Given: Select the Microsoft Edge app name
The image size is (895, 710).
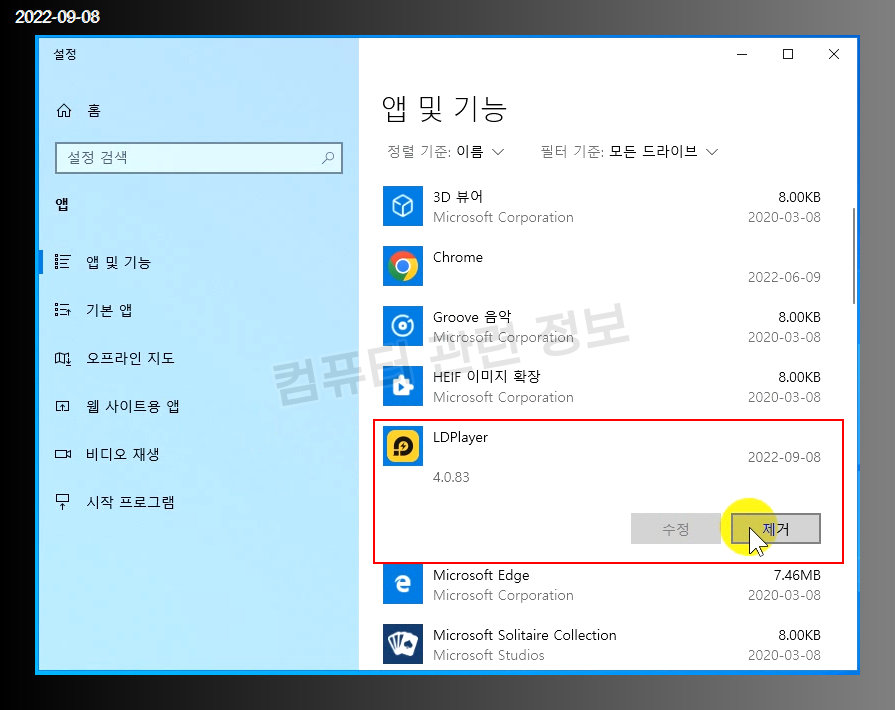Looking at the screenshot, I should [x=481, y=575].
